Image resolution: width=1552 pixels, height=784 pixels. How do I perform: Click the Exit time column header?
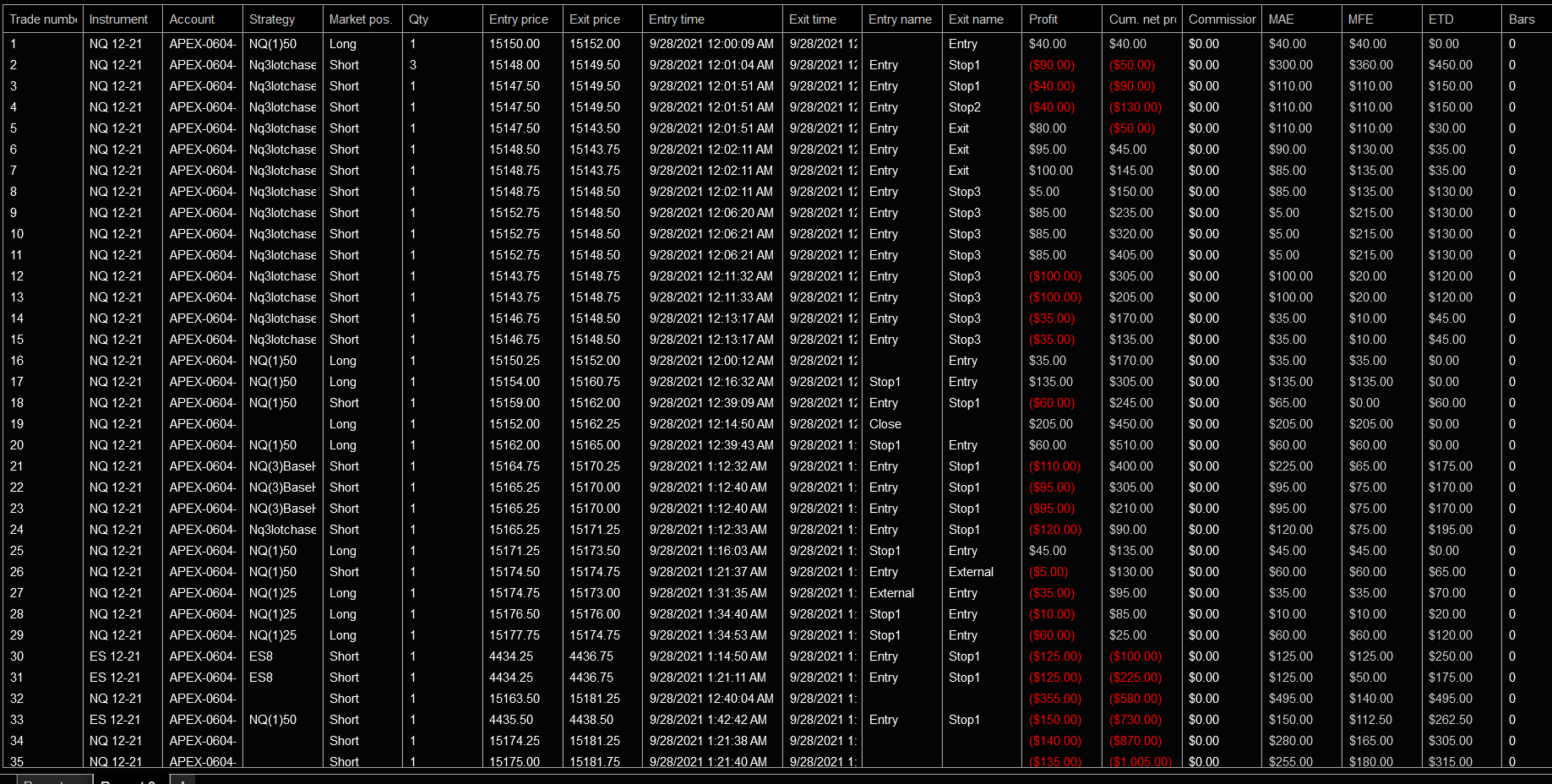(822, 19)
